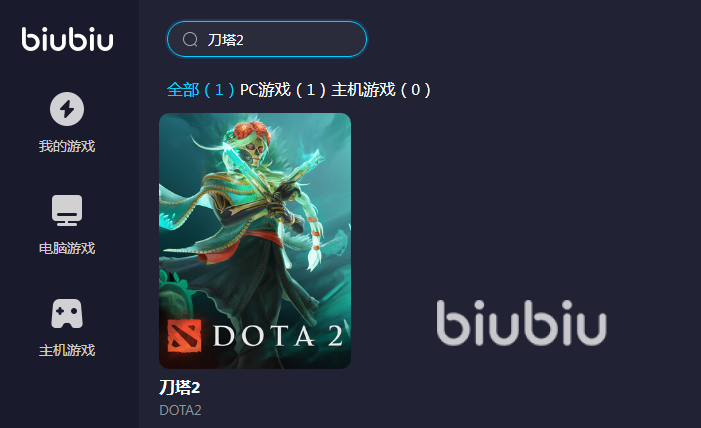Screen dimensions: 701x428
Task: Click the DOTA 2 wordmark on the cover
Action: [278, 336]
